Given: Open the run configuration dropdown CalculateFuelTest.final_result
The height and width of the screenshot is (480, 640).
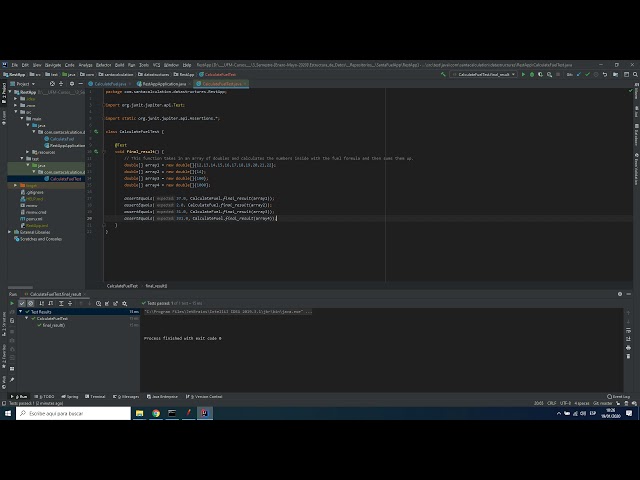Looking at the screenshot, I should click(x=483, y=75).
